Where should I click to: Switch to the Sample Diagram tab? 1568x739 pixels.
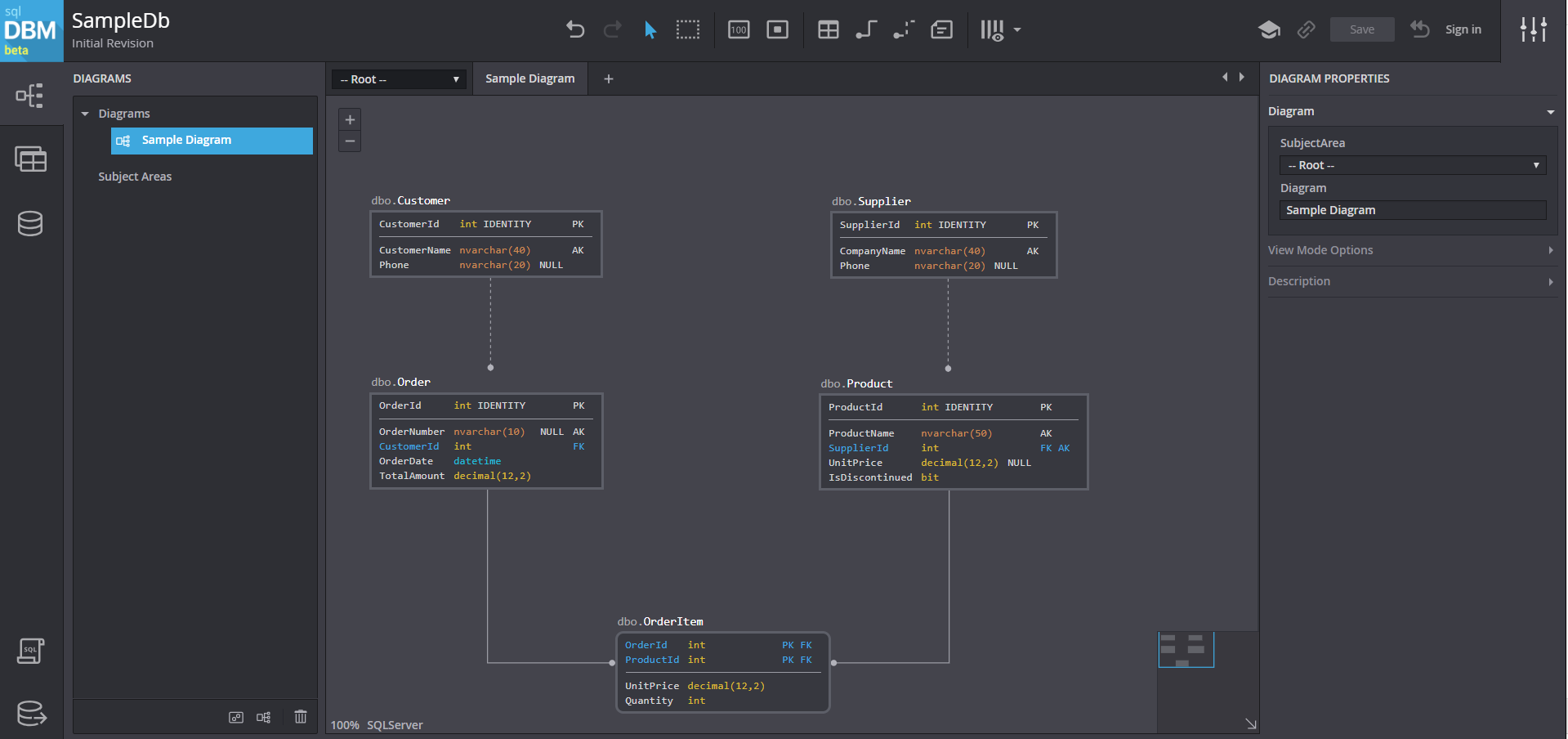(x=529, y=78)
